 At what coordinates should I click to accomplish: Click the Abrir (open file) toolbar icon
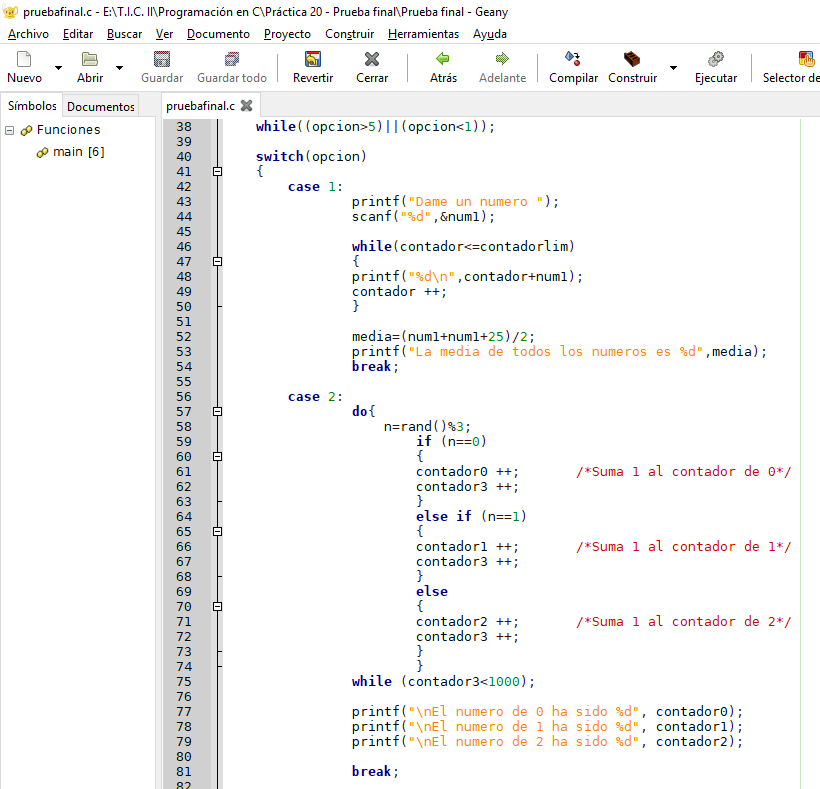point(90,59)
